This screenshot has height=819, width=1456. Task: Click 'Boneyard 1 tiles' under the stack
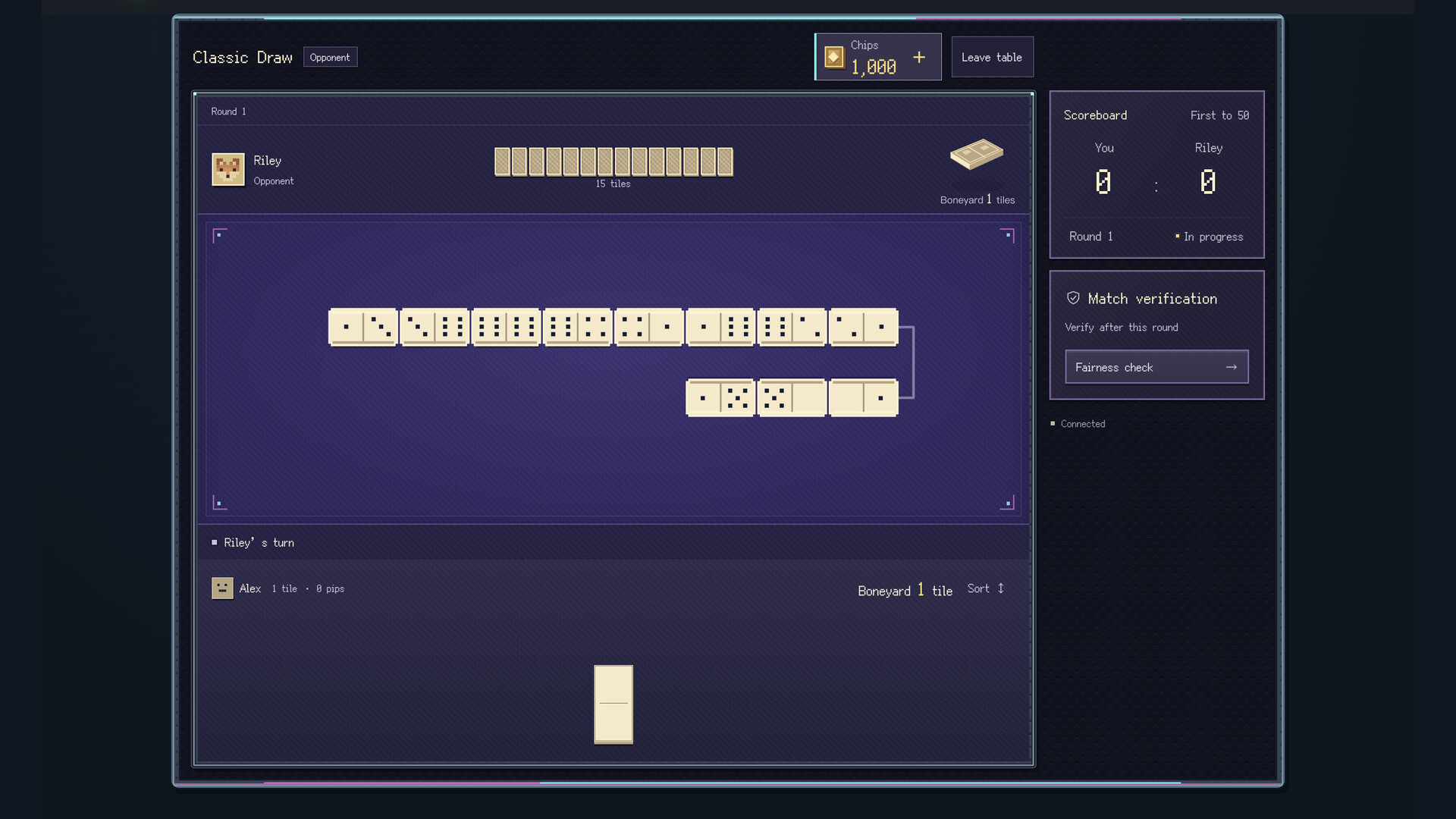point(977,199)
